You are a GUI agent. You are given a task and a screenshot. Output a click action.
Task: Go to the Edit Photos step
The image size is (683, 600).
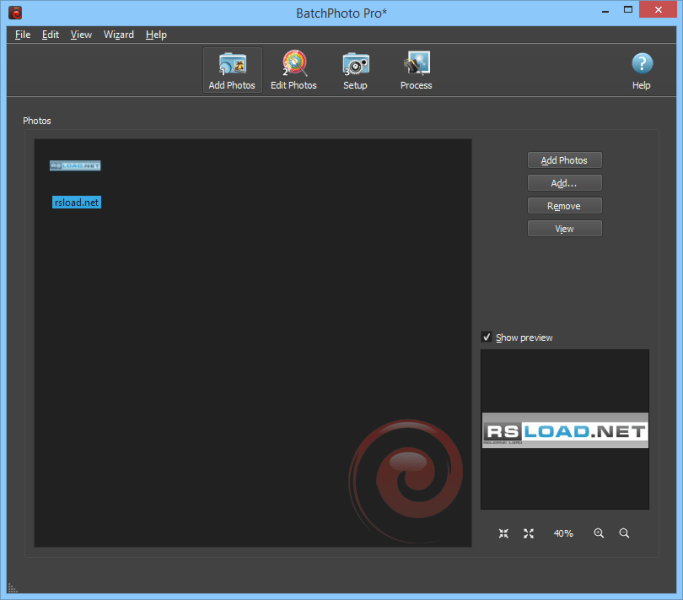pos(294,70)
